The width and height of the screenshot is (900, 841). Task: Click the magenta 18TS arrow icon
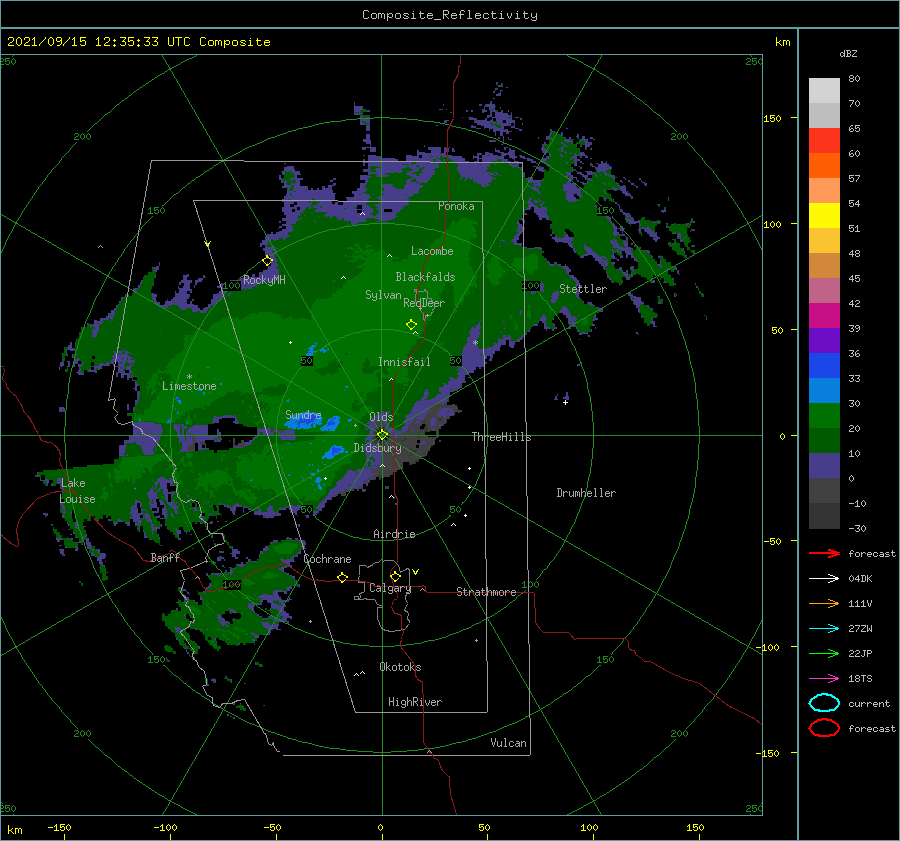click(x=824, y=679)
